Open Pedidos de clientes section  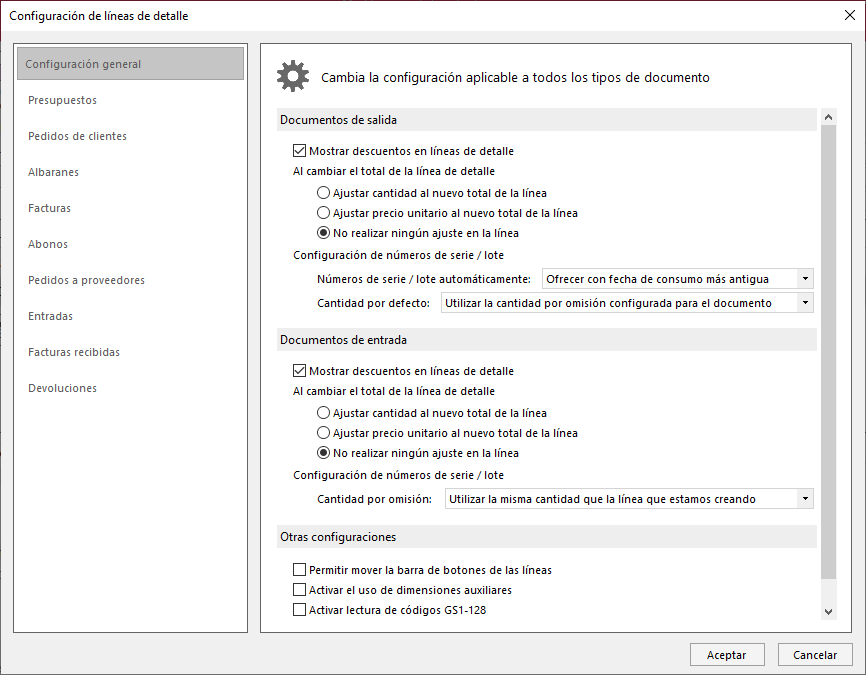point(77,136)
